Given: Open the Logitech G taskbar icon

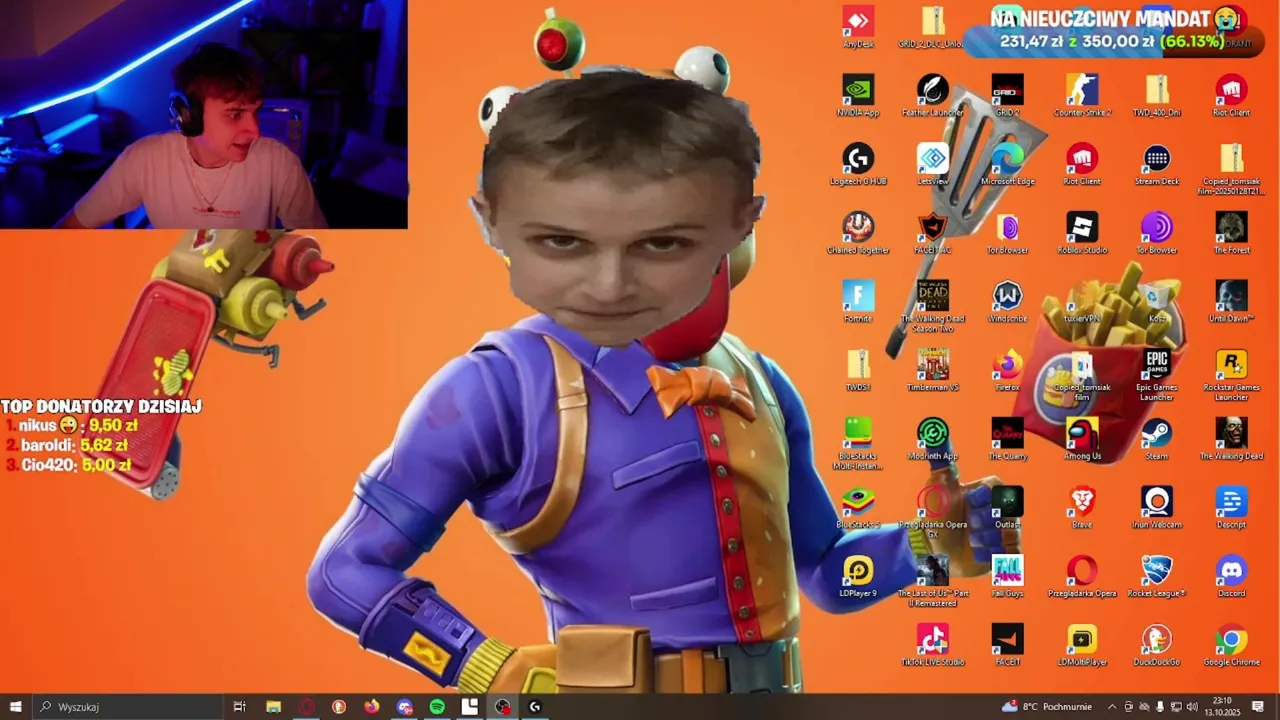Looking at the screenshot, I should (x=535, y=707).
